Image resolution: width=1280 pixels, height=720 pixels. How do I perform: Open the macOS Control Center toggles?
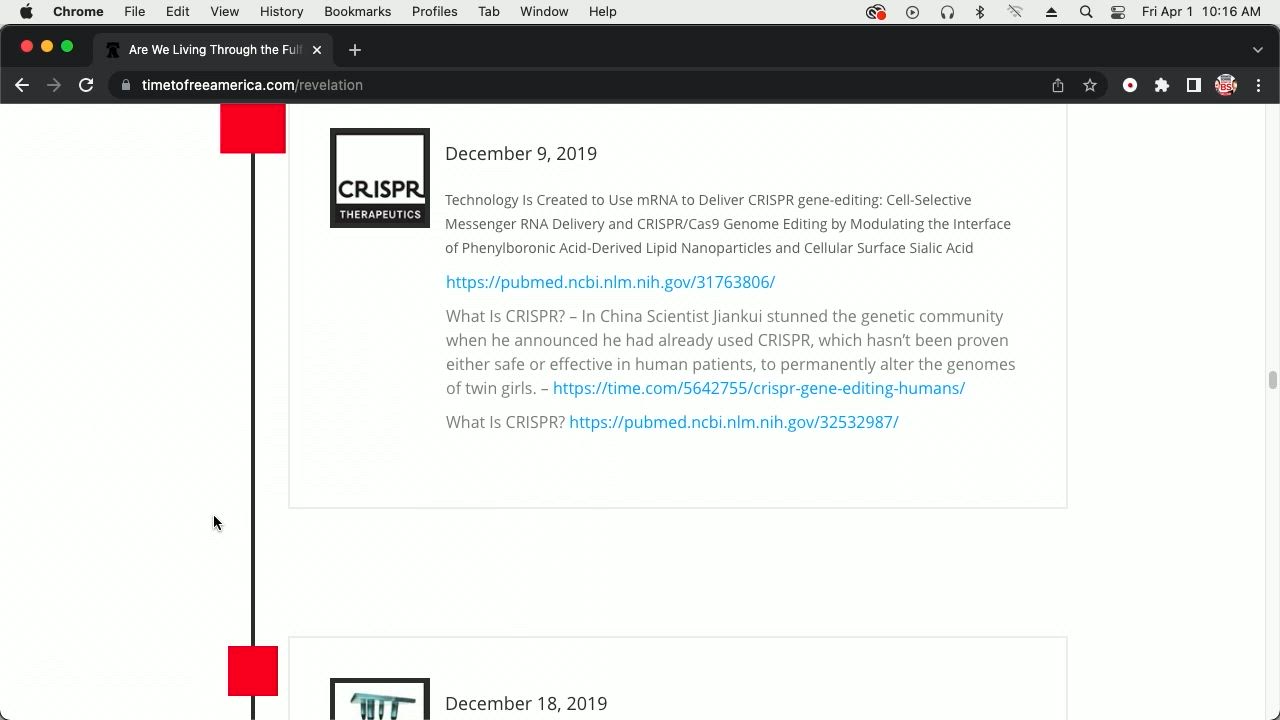[1118, 12]
